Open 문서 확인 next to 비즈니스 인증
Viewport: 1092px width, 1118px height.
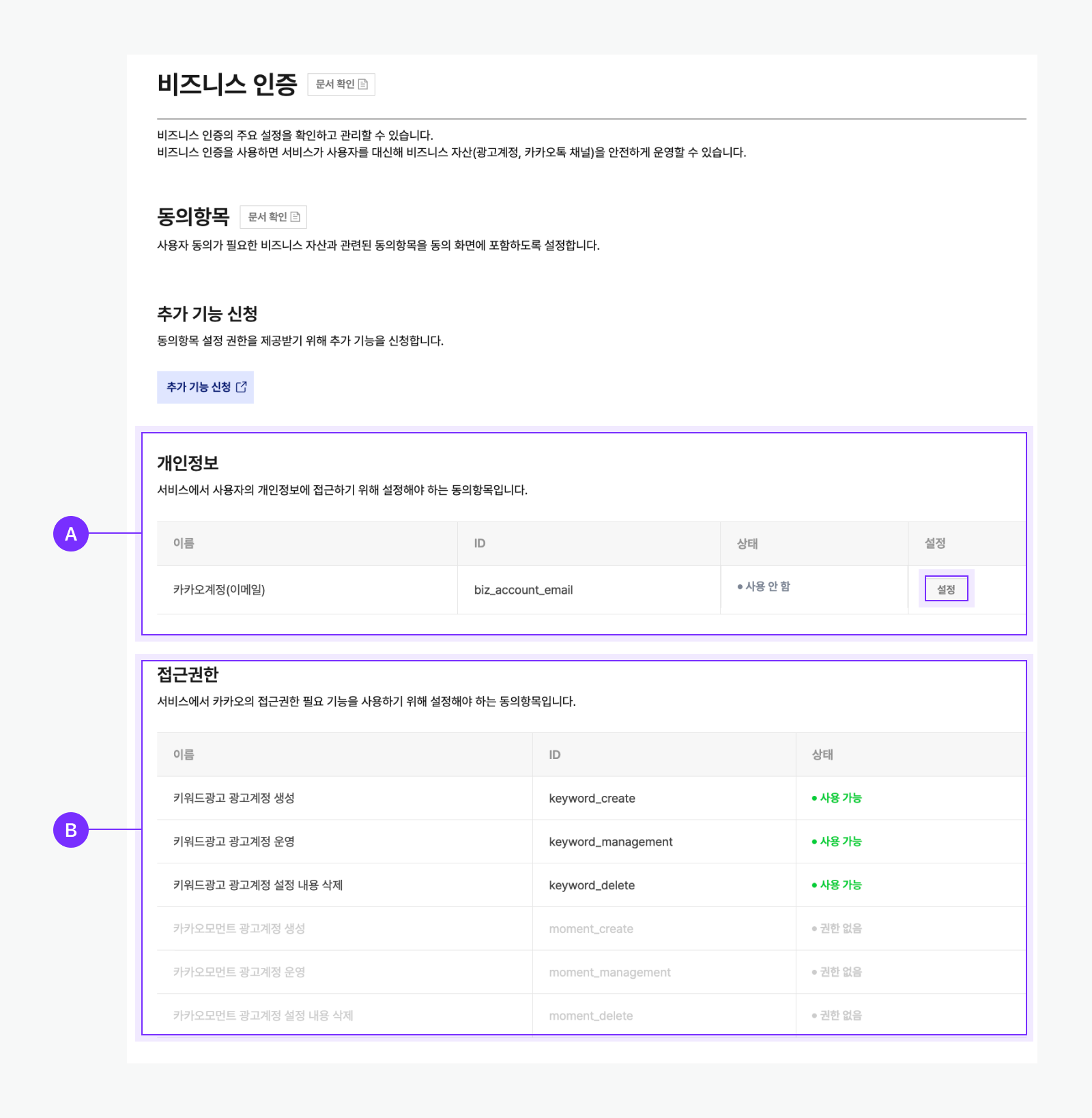(x=341, y=84)
